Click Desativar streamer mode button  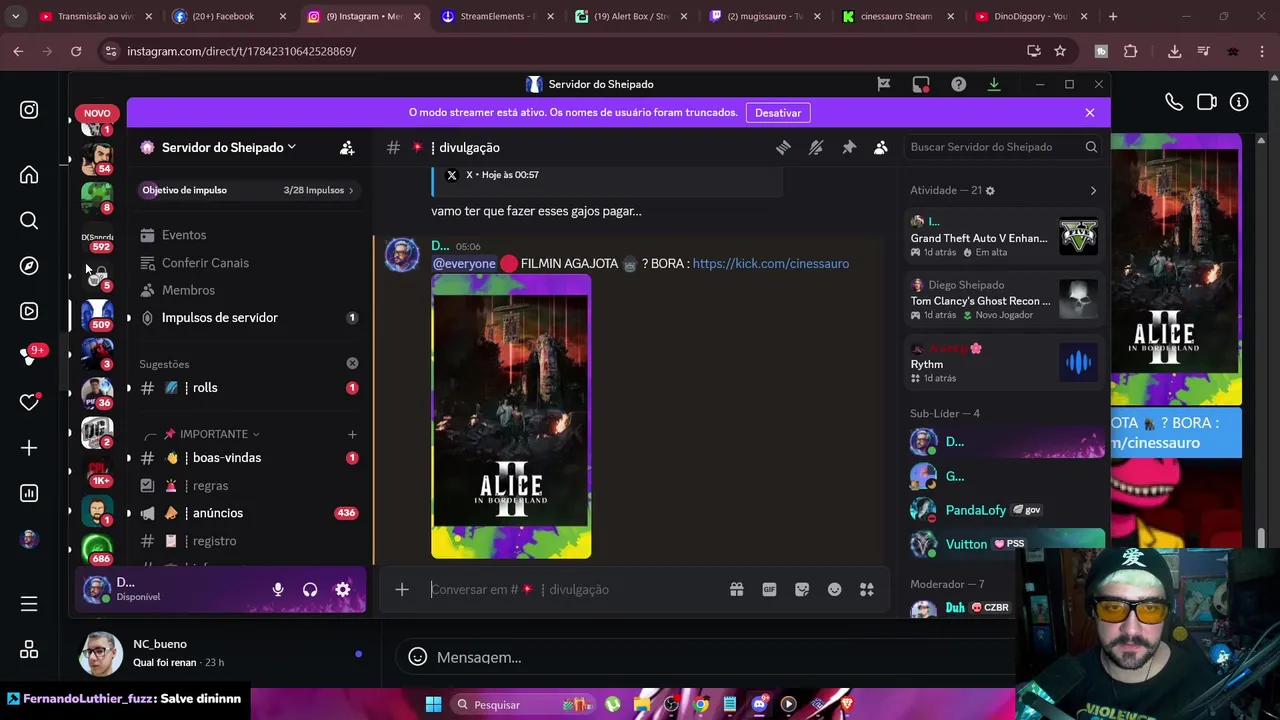778,113
